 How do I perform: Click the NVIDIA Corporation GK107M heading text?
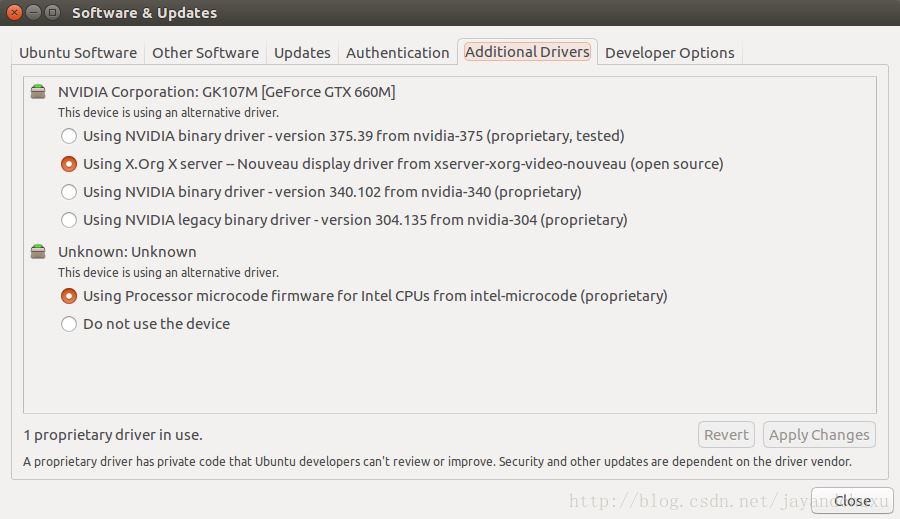coord(227,92)
